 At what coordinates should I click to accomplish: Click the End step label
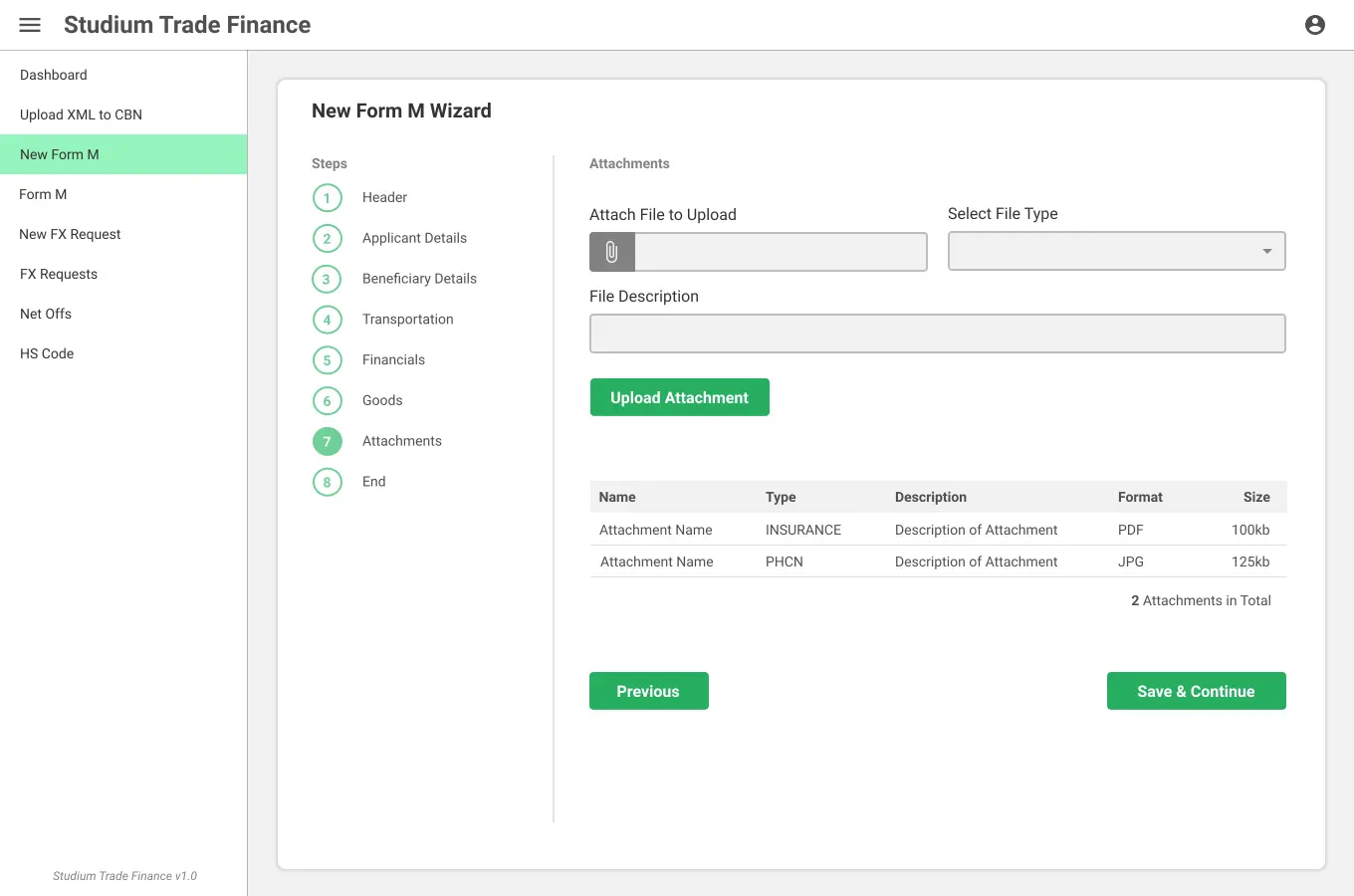click(x=373, y=482)
